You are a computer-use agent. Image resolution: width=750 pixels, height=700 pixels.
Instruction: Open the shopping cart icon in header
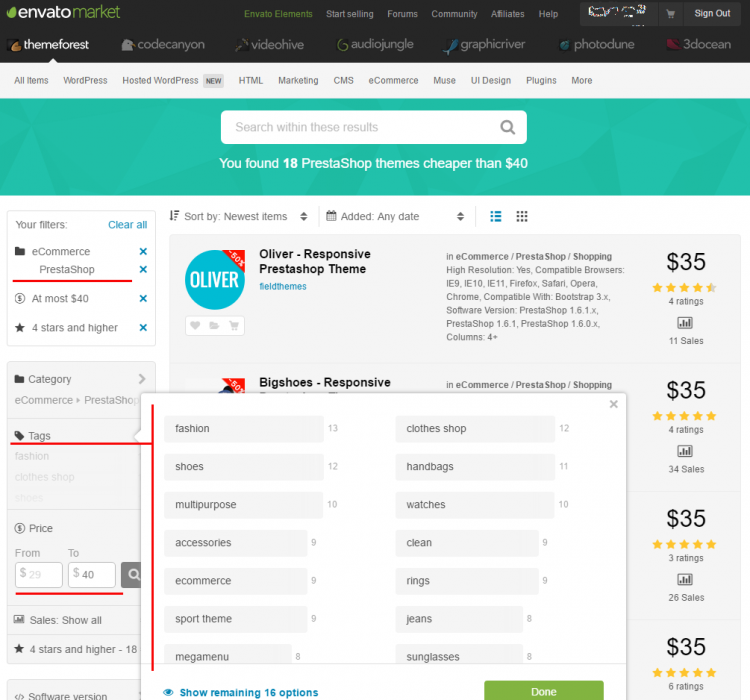(x=670, y=14)
